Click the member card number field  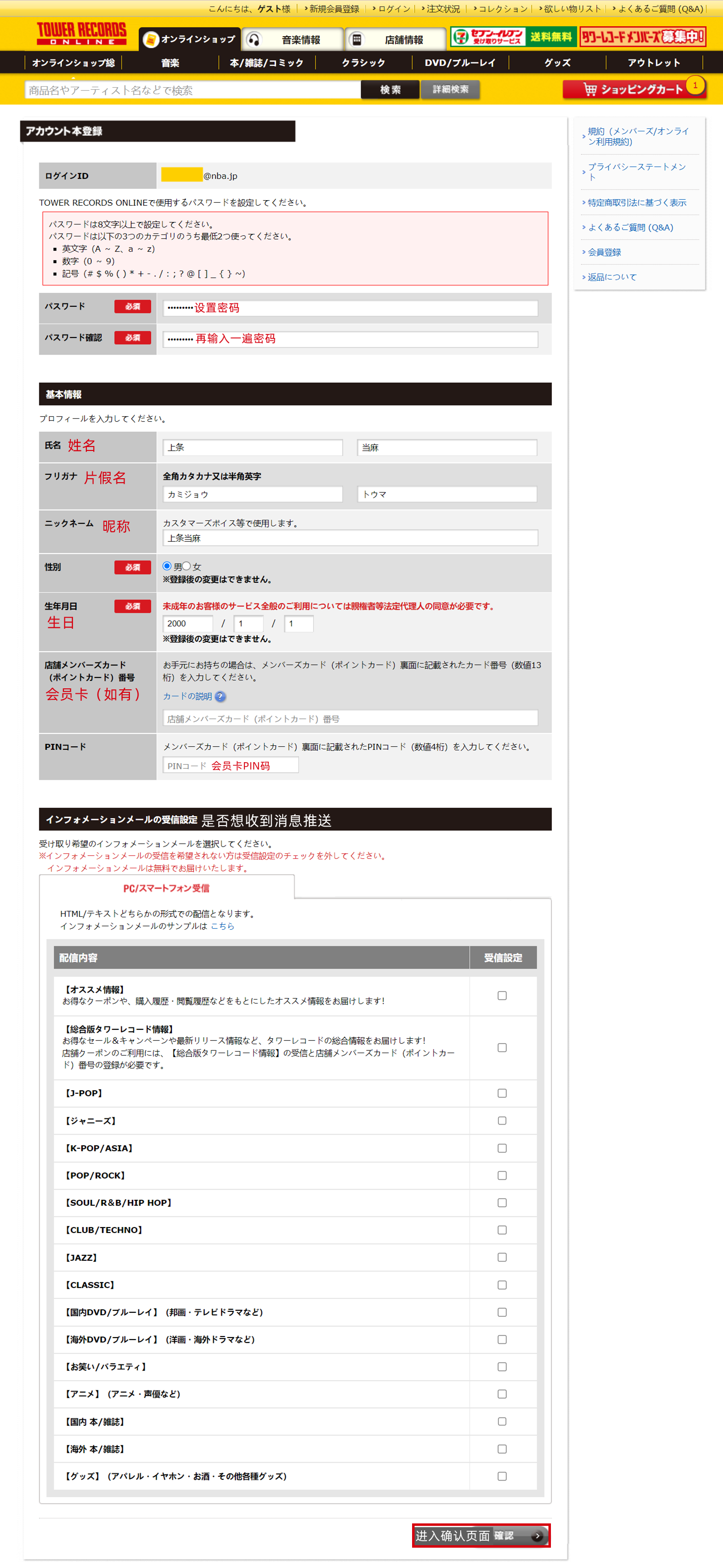click(350, 718)
